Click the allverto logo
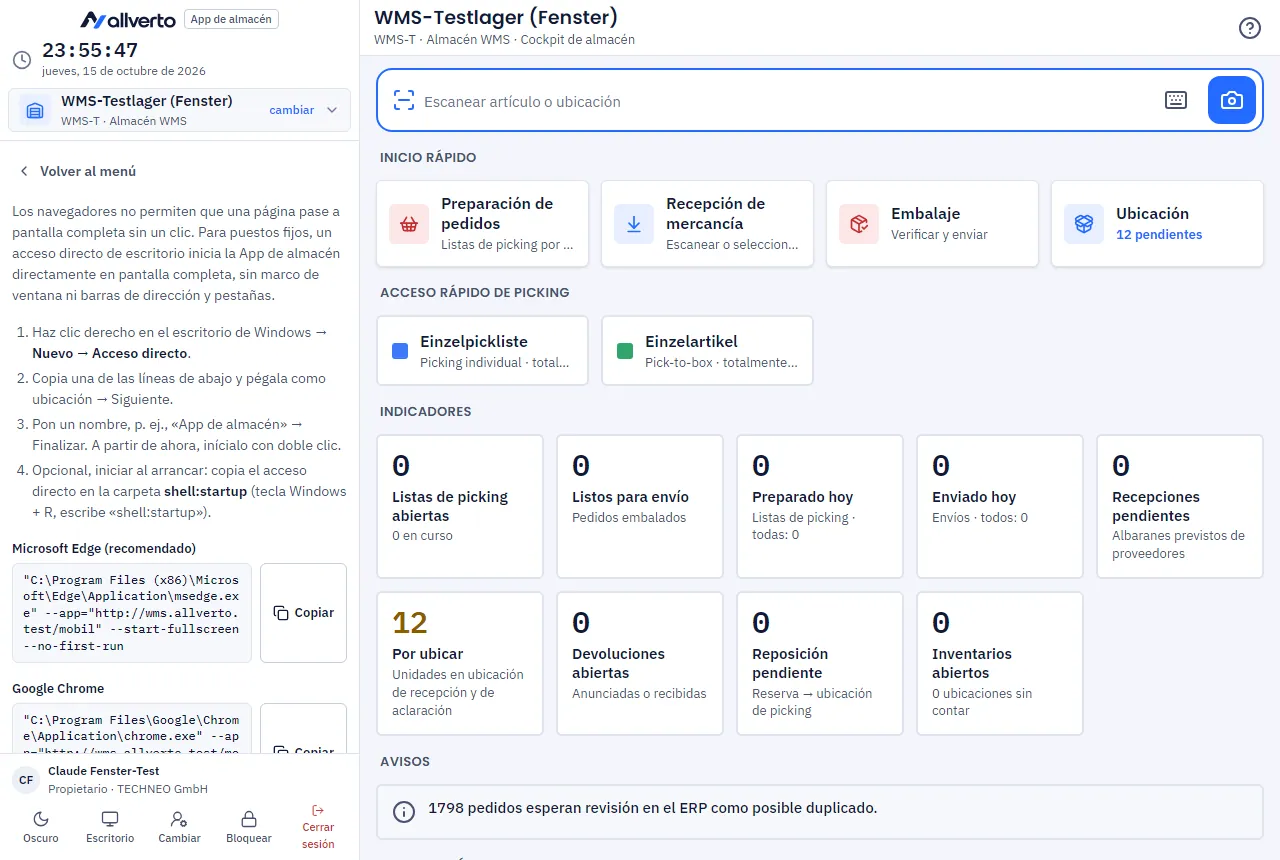The height and width of the screenshot is (860, 1280). 128,19
